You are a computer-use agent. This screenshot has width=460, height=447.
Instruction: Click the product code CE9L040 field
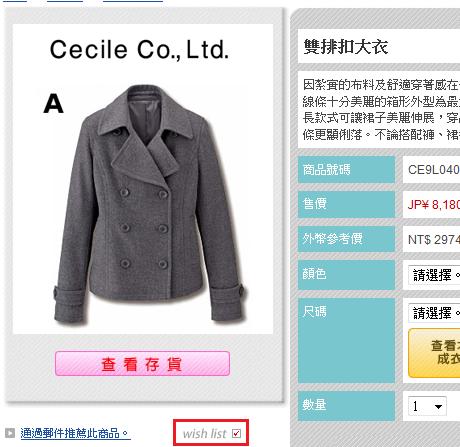point(432,170)
